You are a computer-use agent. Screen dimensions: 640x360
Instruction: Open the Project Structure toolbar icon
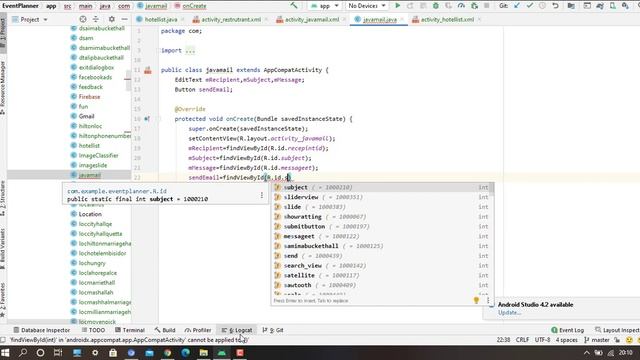571,6
